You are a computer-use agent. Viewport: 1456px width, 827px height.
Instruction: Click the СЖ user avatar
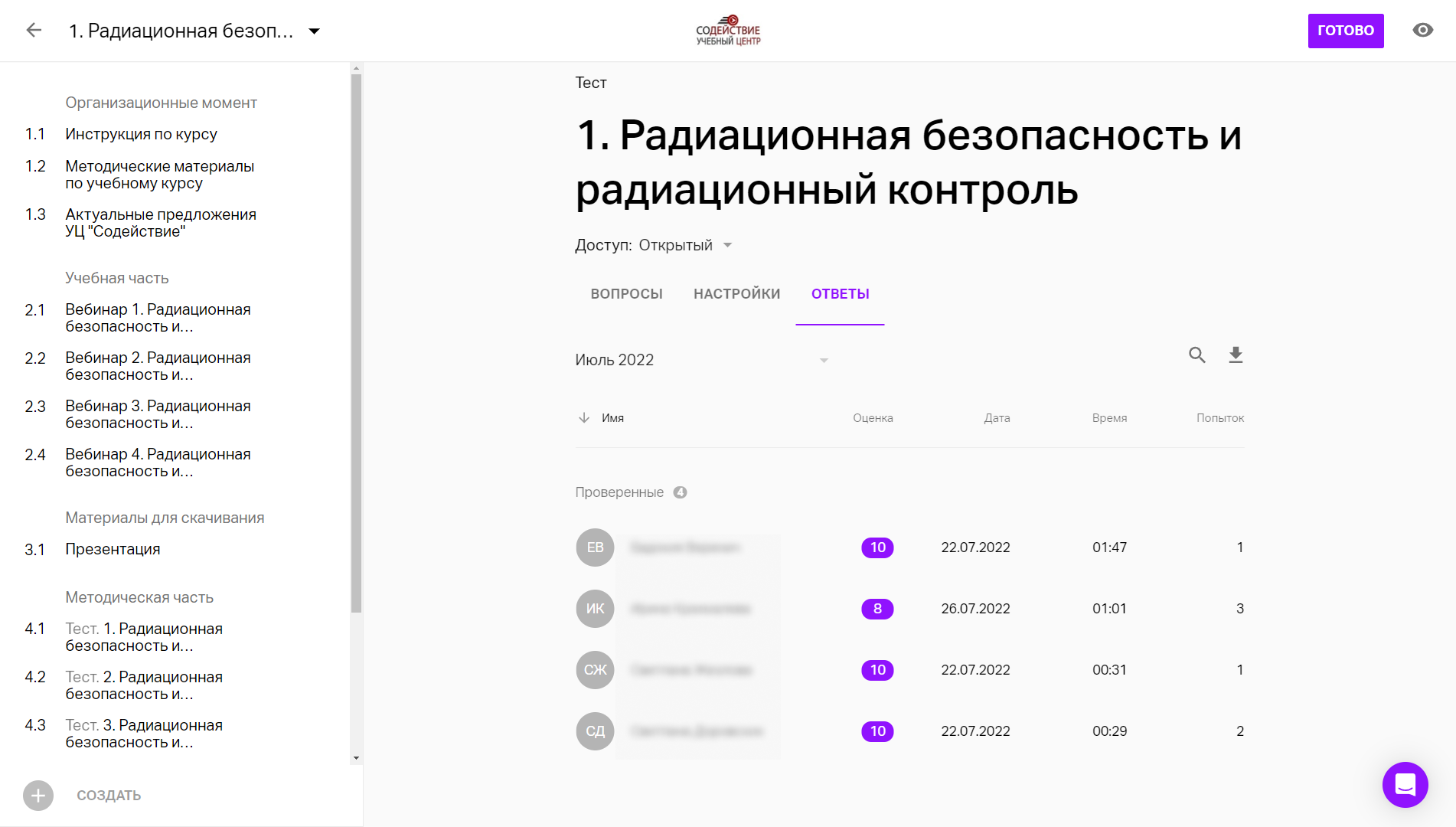pyautogui.click(x=595, y=670)
